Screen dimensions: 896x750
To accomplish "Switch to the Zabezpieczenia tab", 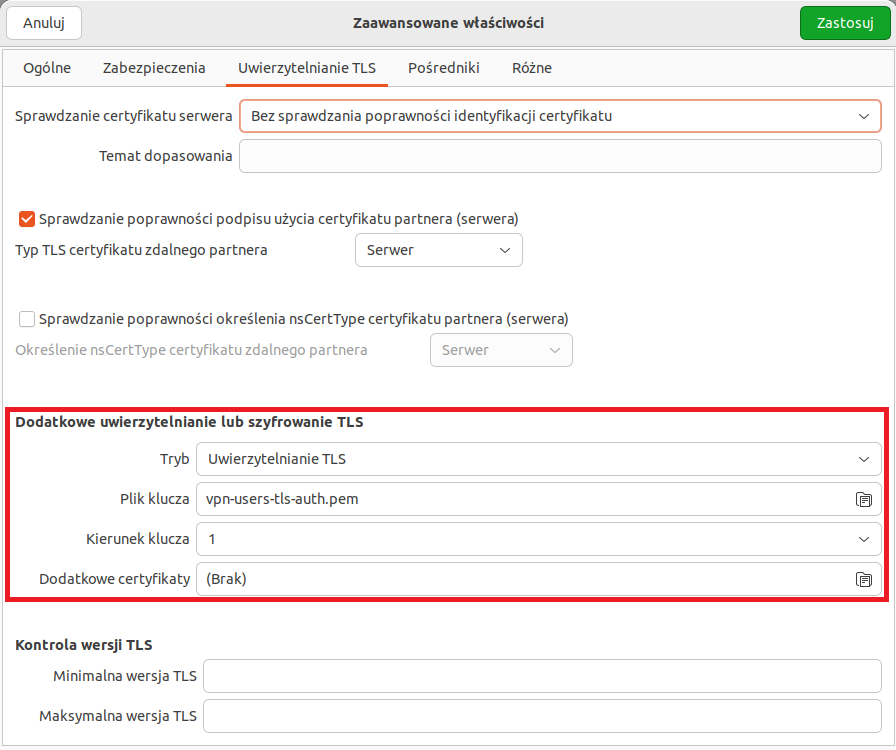I will tap(154, 68).
